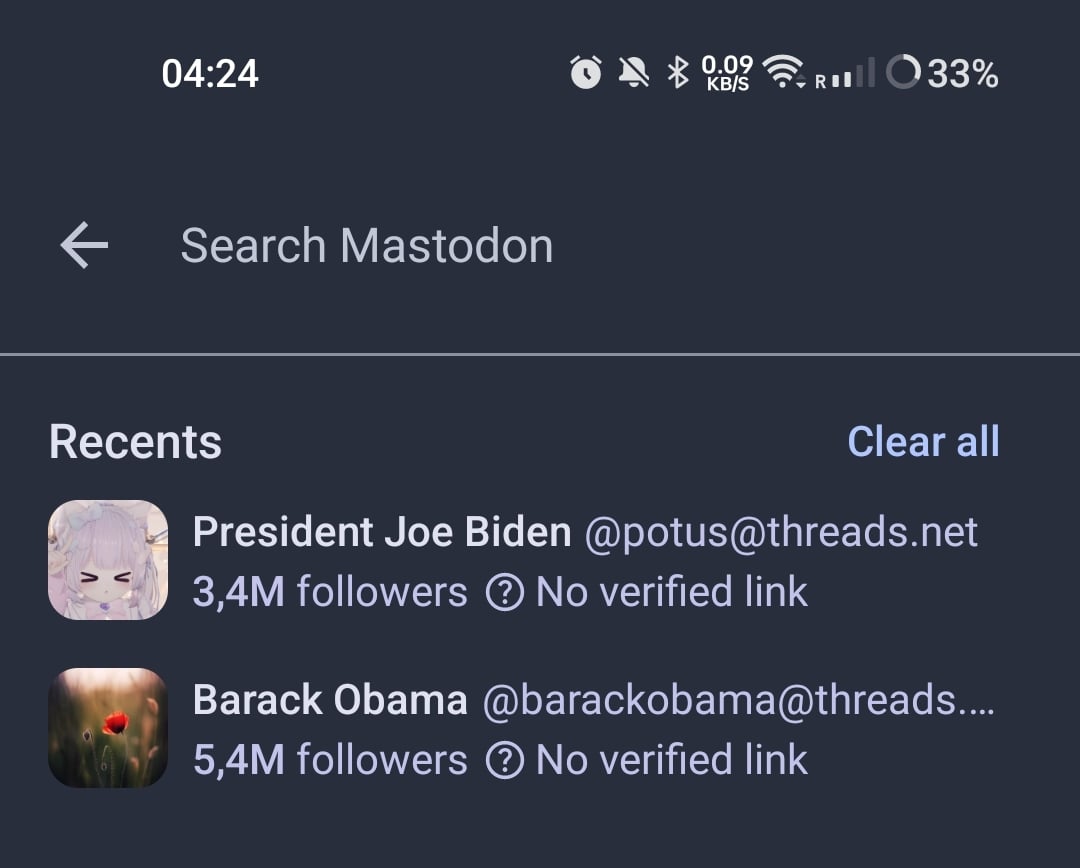The image size is (1080, 868).
Task: Open President Joe Biden's avatar thumbnail
Action: 108,560
